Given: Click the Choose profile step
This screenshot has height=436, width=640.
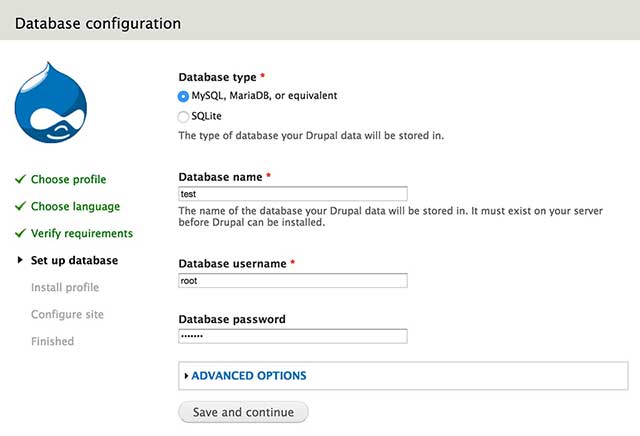Looking at the screenshot, I should [x=68, y=180].
